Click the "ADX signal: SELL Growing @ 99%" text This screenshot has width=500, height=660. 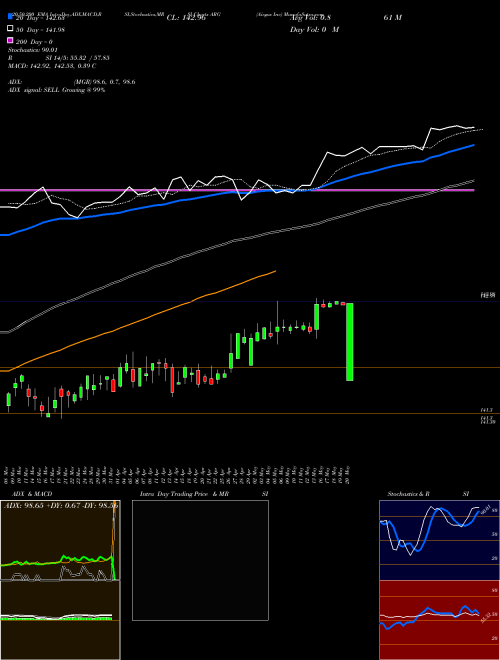(x=56, y=90)
